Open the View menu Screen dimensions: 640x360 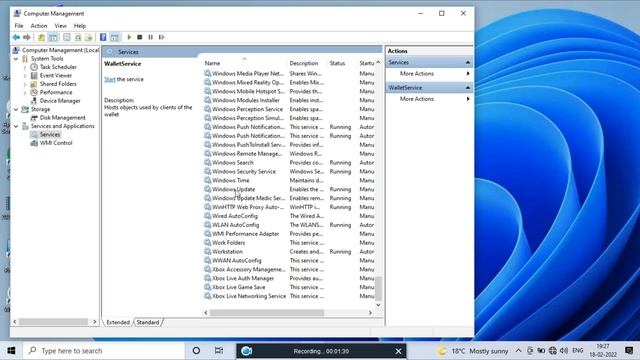coord(60,26)
